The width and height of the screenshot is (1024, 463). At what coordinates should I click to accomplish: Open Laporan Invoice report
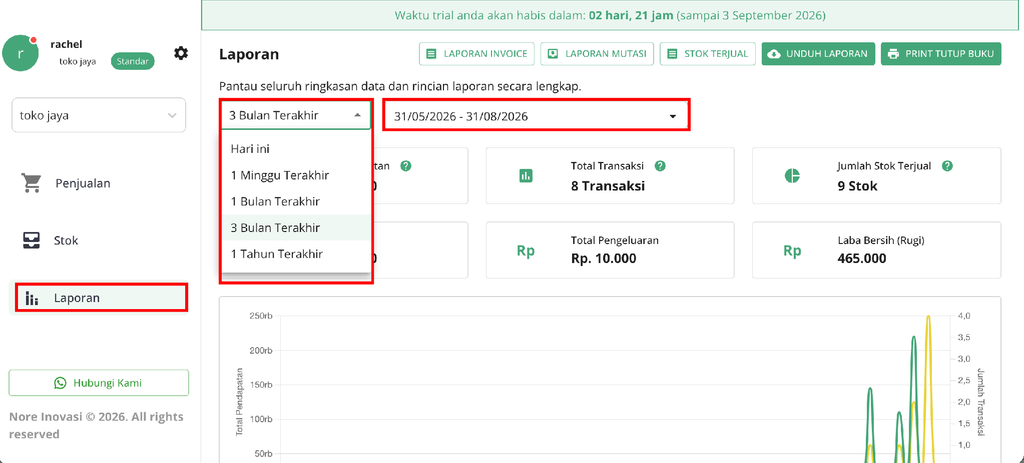tap(477, 54)
